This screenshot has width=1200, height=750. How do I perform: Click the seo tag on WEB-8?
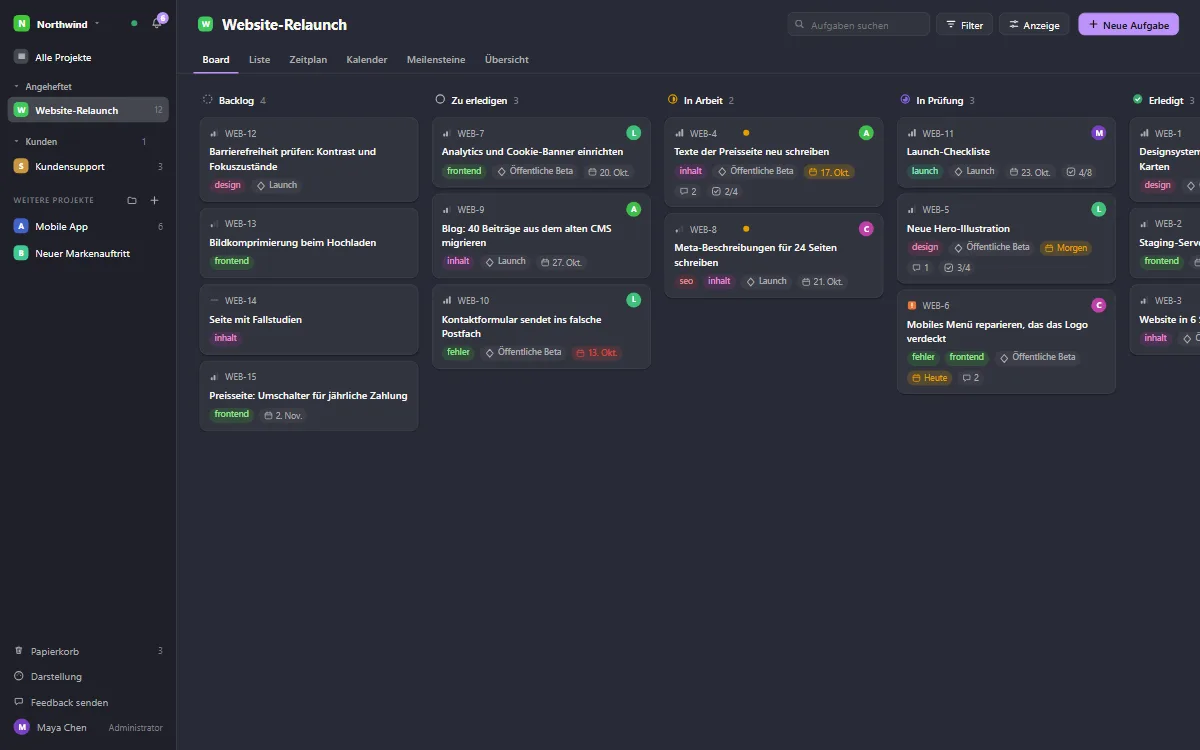click(x=686, y=281)
